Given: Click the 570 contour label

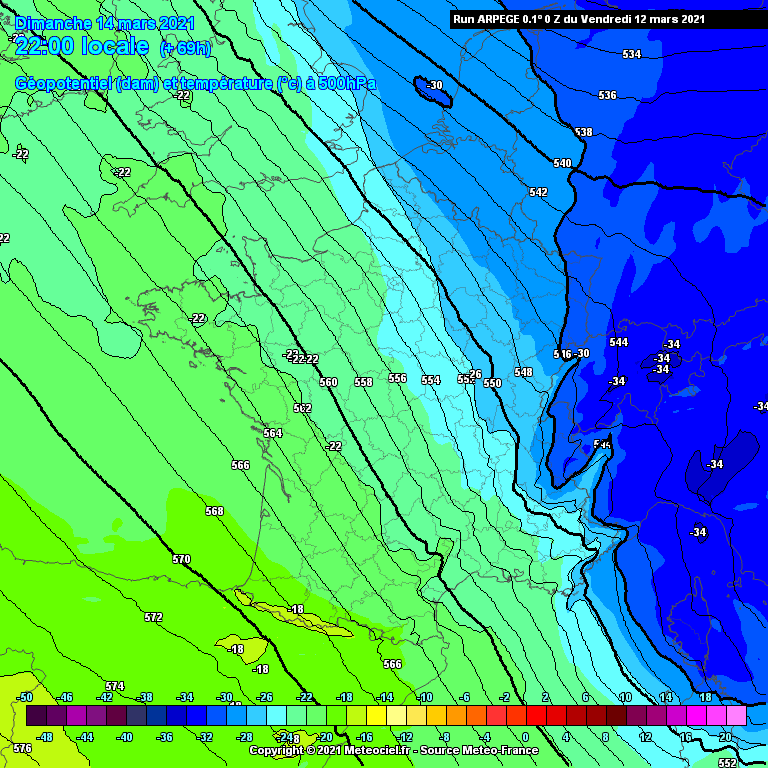Looking at the screenshot, I should click(x=181, y=559).
